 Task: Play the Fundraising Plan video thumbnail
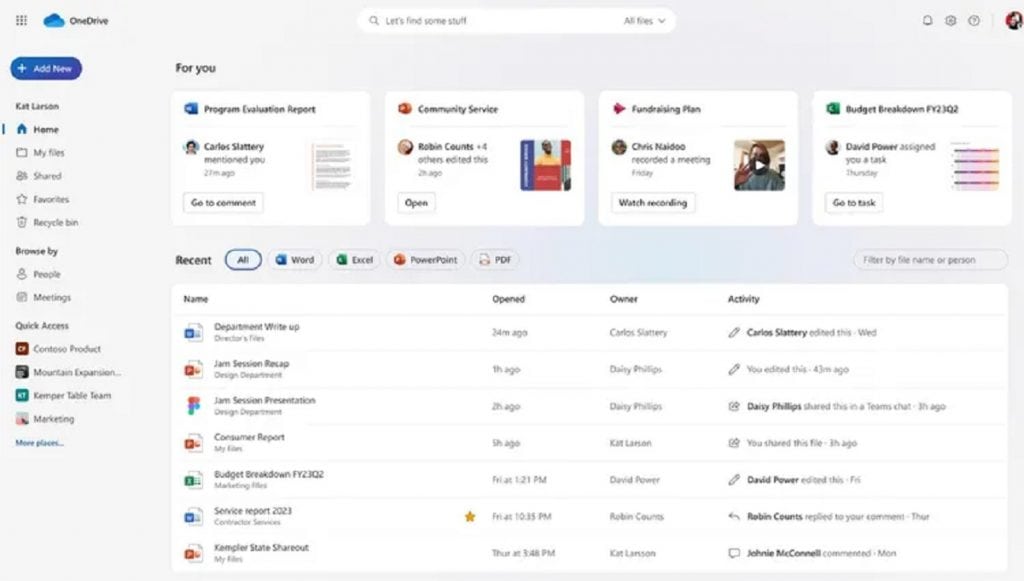click(x=759, y=165)
